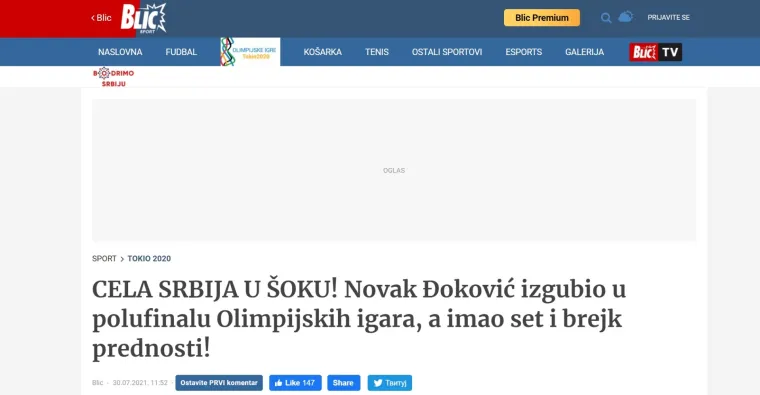Screen dimensions: 760x395
Task: Open Blic TV logo link
Action: [655, 52]
